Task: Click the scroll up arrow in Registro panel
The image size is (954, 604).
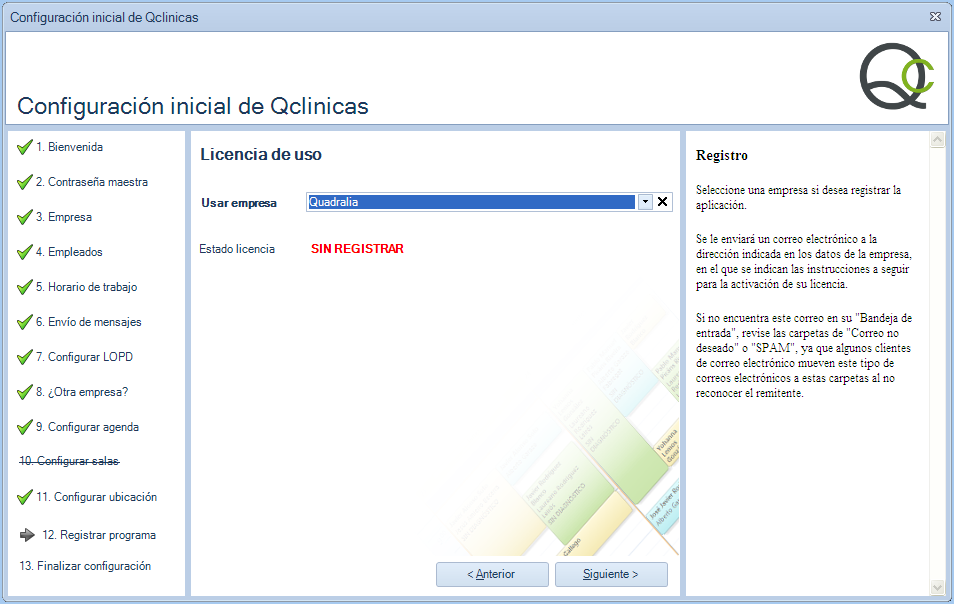Action: click(x=937, y=141)
